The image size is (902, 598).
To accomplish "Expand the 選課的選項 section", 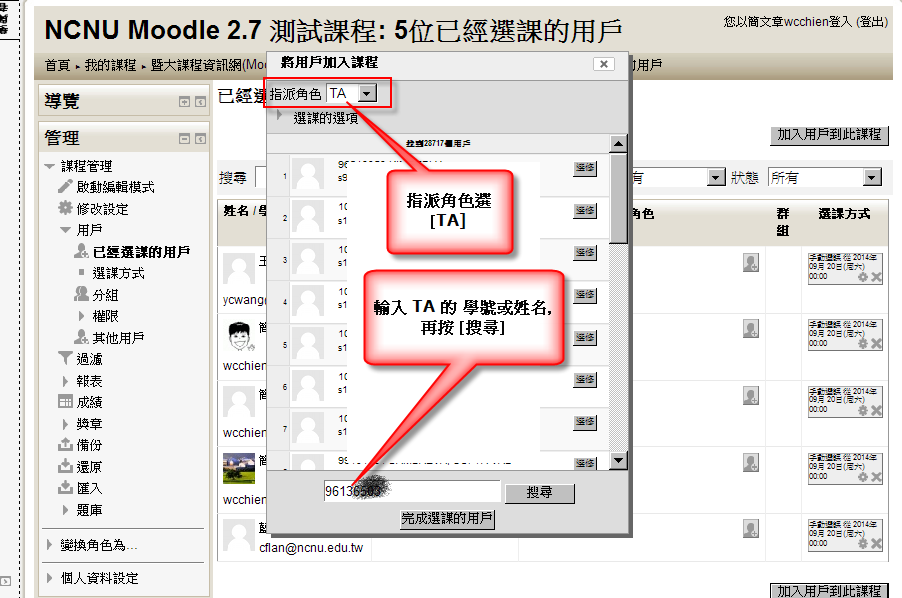I will [280, 118].
